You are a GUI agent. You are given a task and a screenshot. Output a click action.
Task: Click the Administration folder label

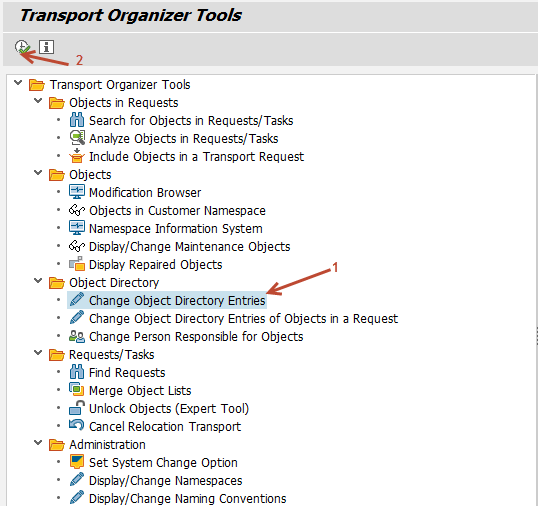107,445
